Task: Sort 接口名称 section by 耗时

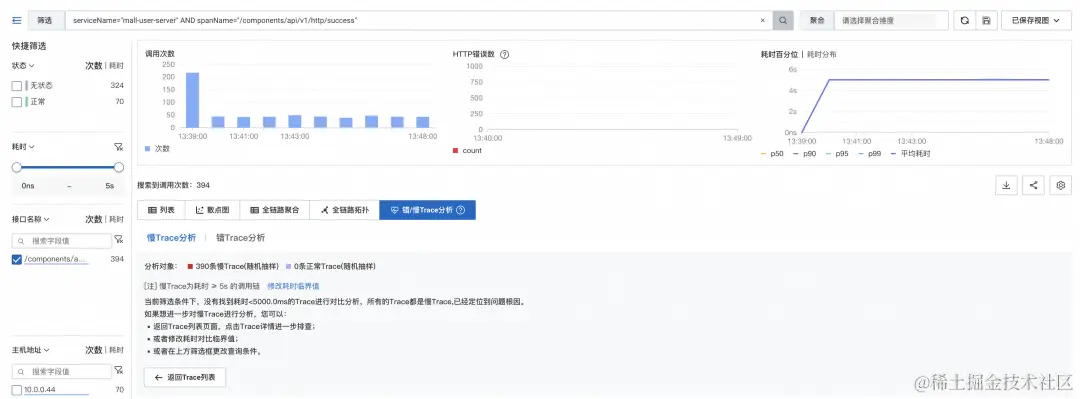Action: pyautogui.click(x=116, y=219)
